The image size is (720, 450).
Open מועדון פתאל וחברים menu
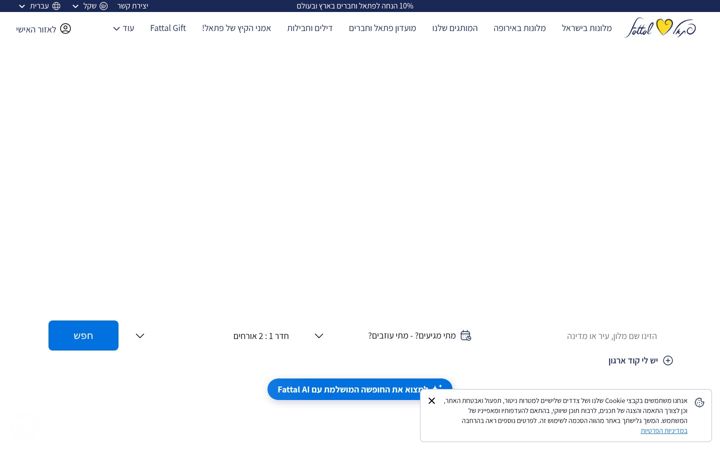tap(382, 28)
